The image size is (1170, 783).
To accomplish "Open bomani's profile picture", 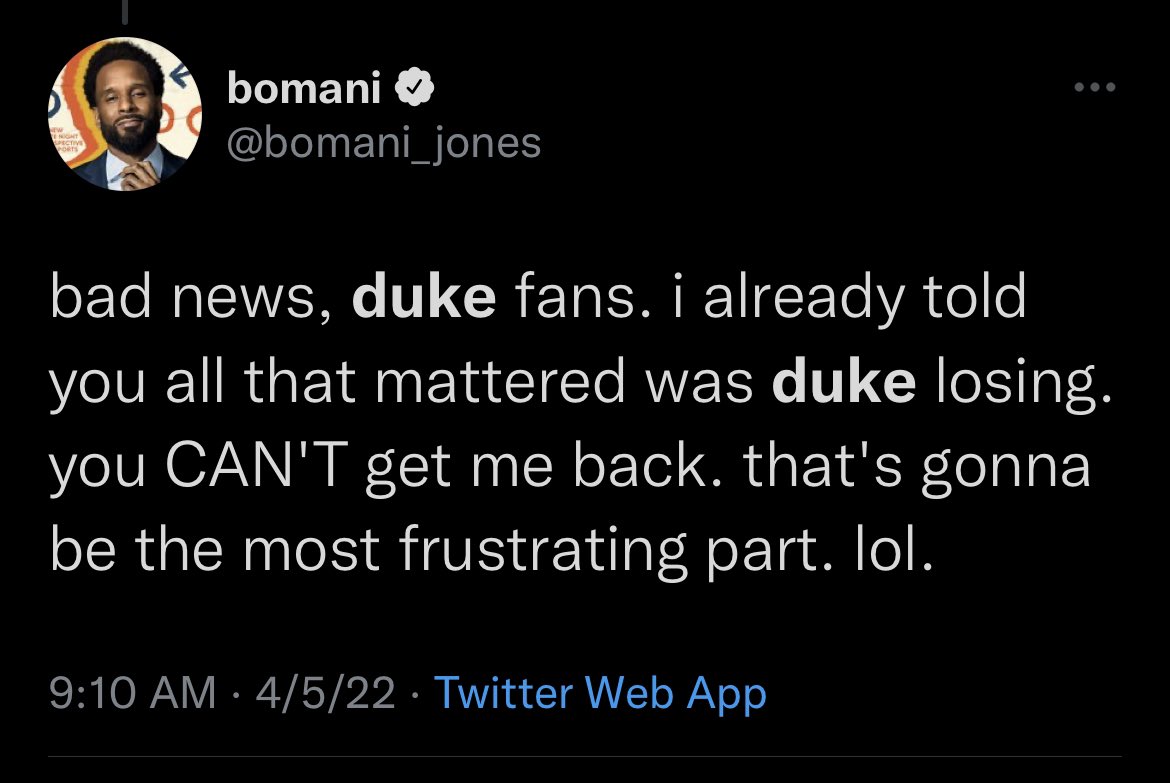I will (125, 113).
